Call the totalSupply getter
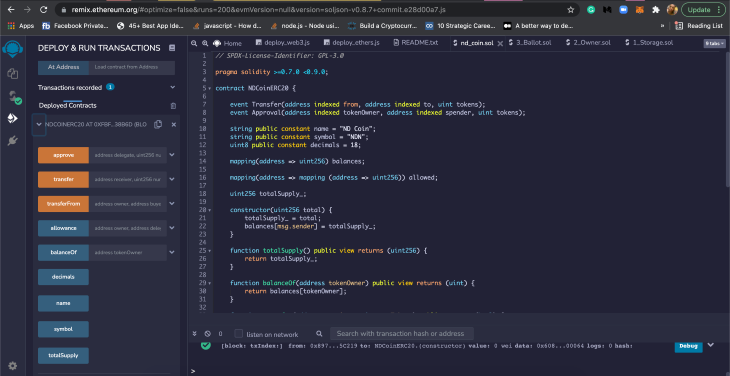 tap(63, 356)
